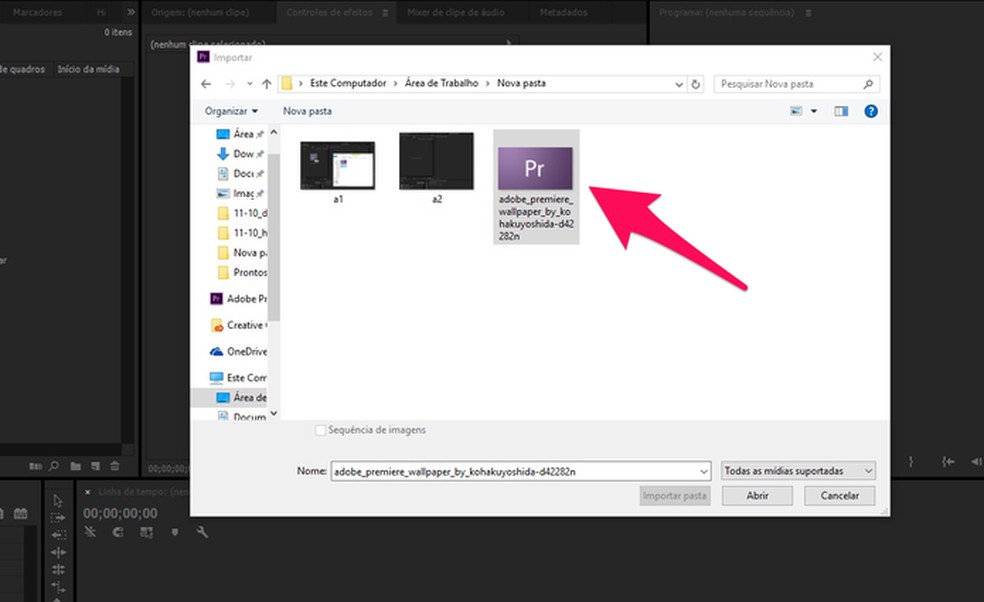984x602 pixels.
Task: Create a new bin in project panel
Action: (75, 466)
